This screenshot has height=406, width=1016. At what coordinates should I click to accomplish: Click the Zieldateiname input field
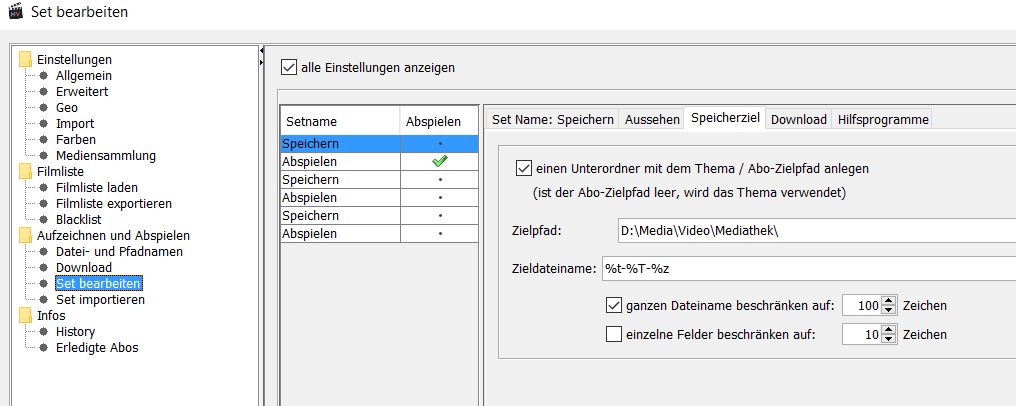coord(800,270)
